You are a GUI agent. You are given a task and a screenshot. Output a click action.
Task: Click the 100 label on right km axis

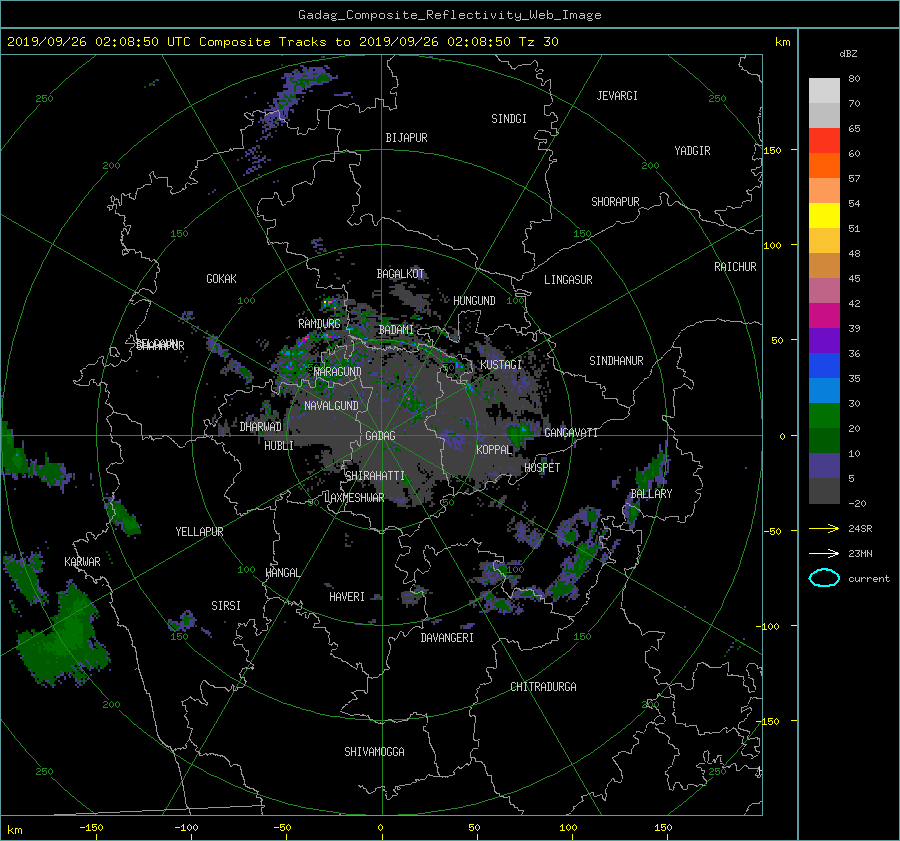[x=772, y=245]
